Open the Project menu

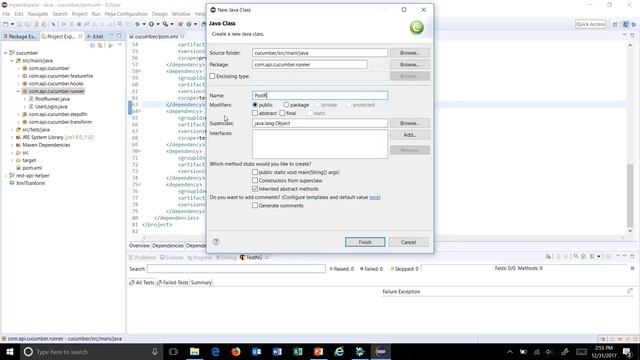[x=80, y=14]
